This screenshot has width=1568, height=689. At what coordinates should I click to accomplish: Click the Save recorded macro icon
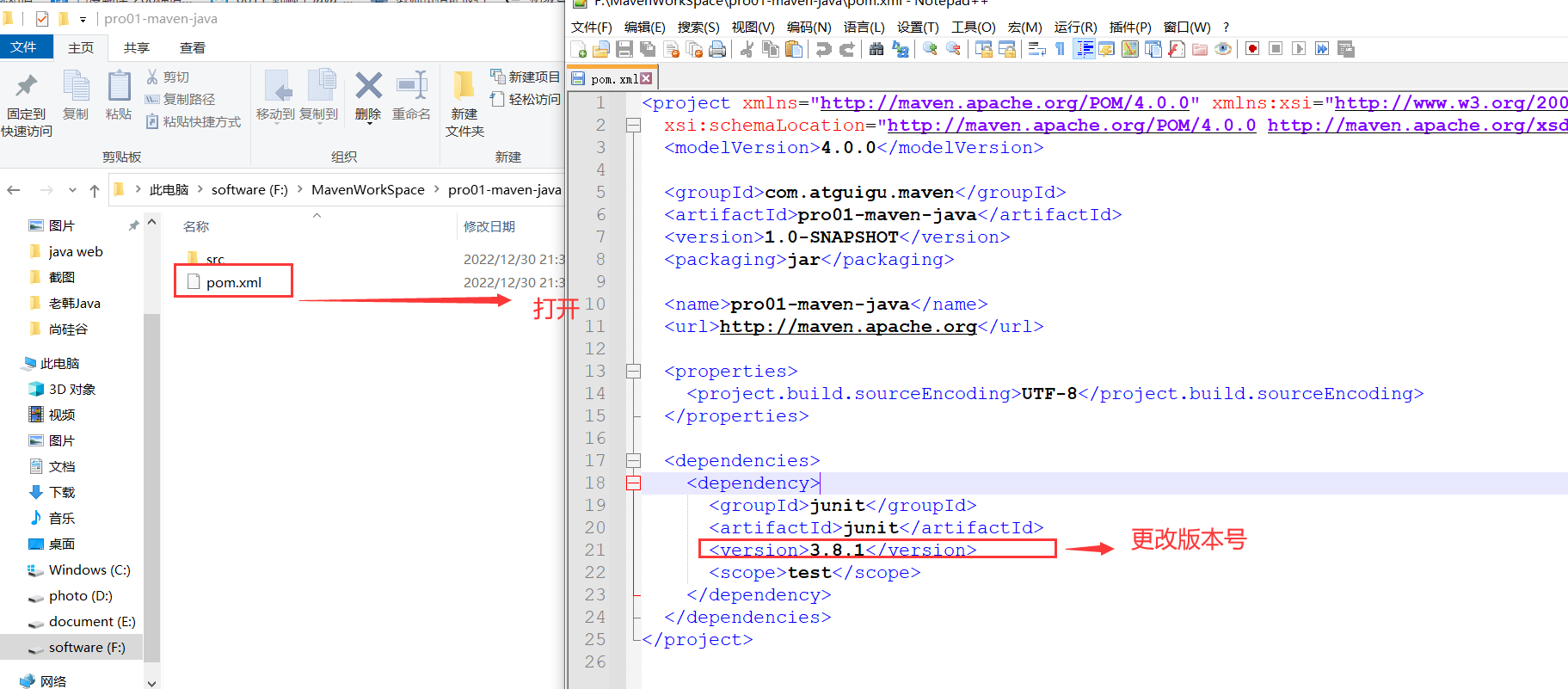tap(1346, 49)
